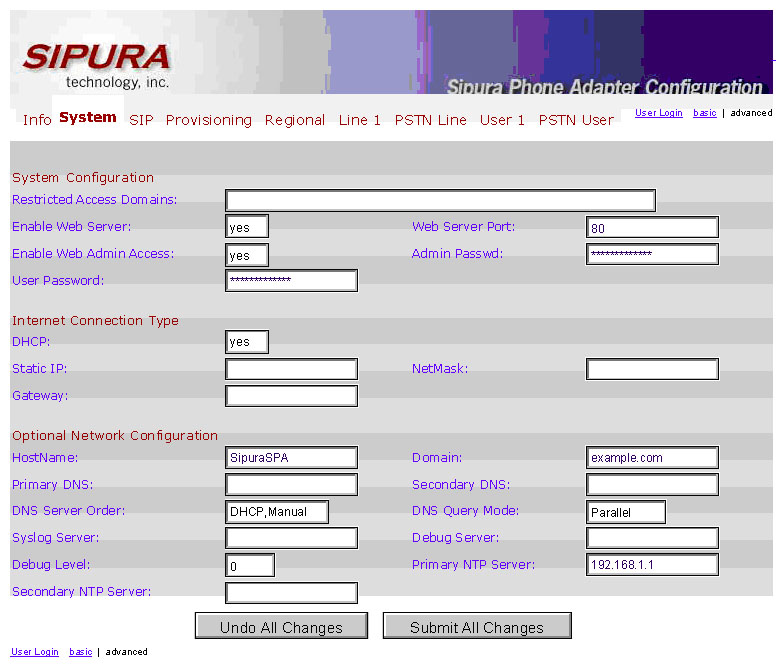Go to the Regional tab

(294, 120)
